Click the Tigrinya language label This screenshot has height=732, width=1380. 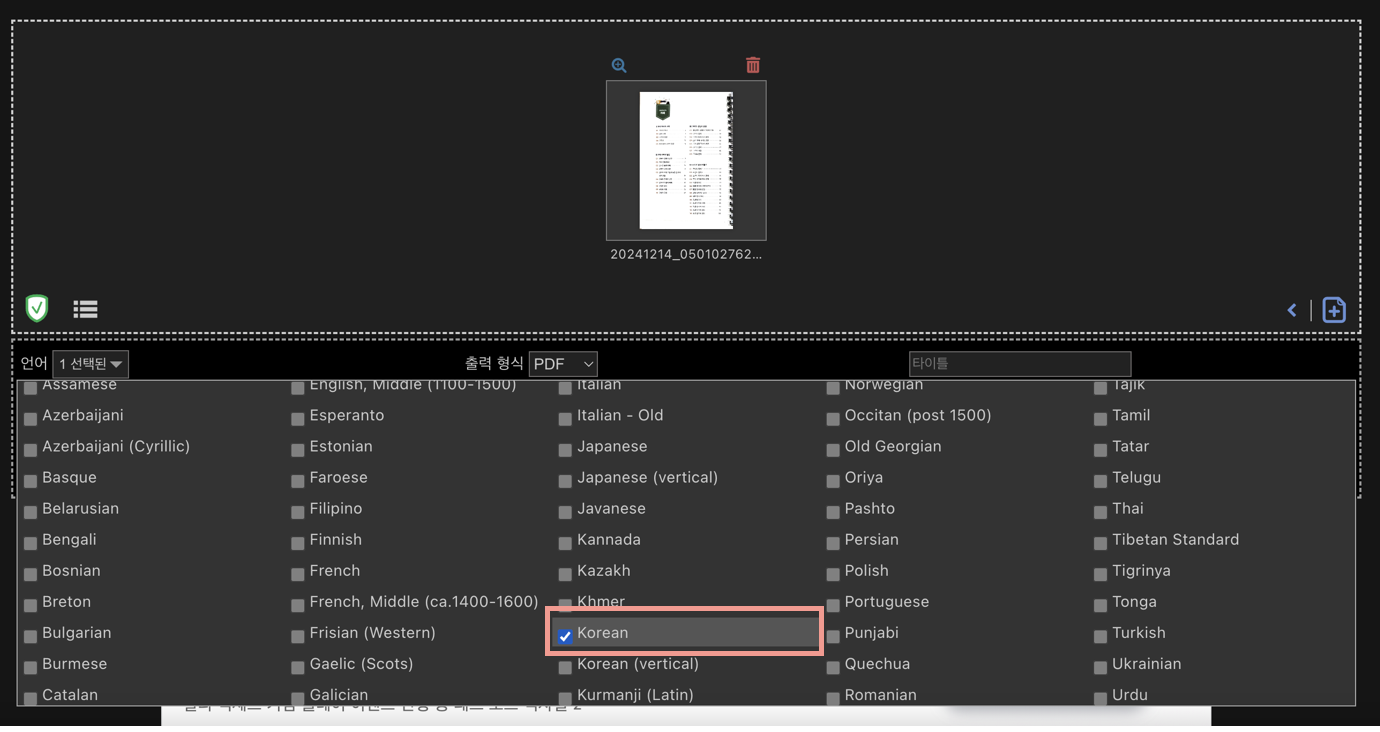[1141, 570]
